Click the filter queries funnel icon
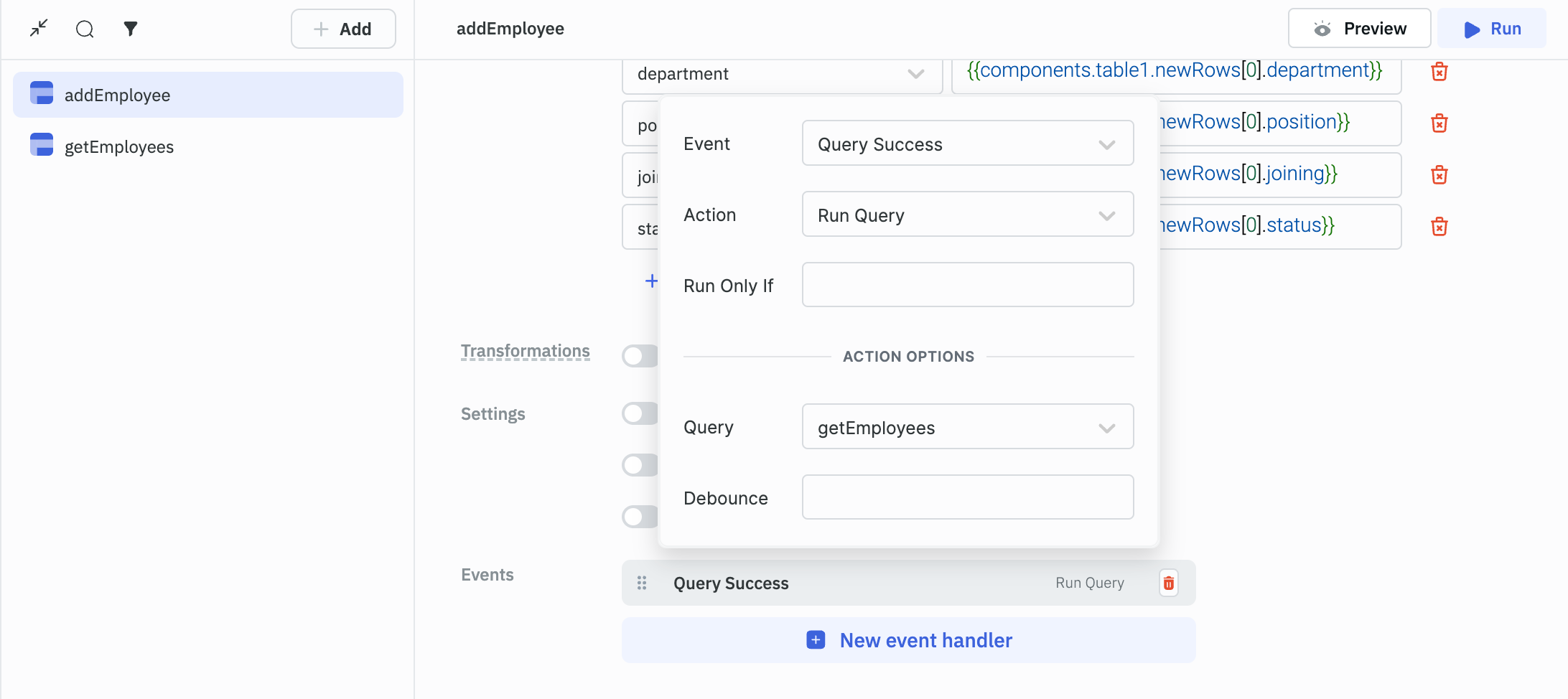The width and height of the screenshot is (1568, 699). click(130, 29)
